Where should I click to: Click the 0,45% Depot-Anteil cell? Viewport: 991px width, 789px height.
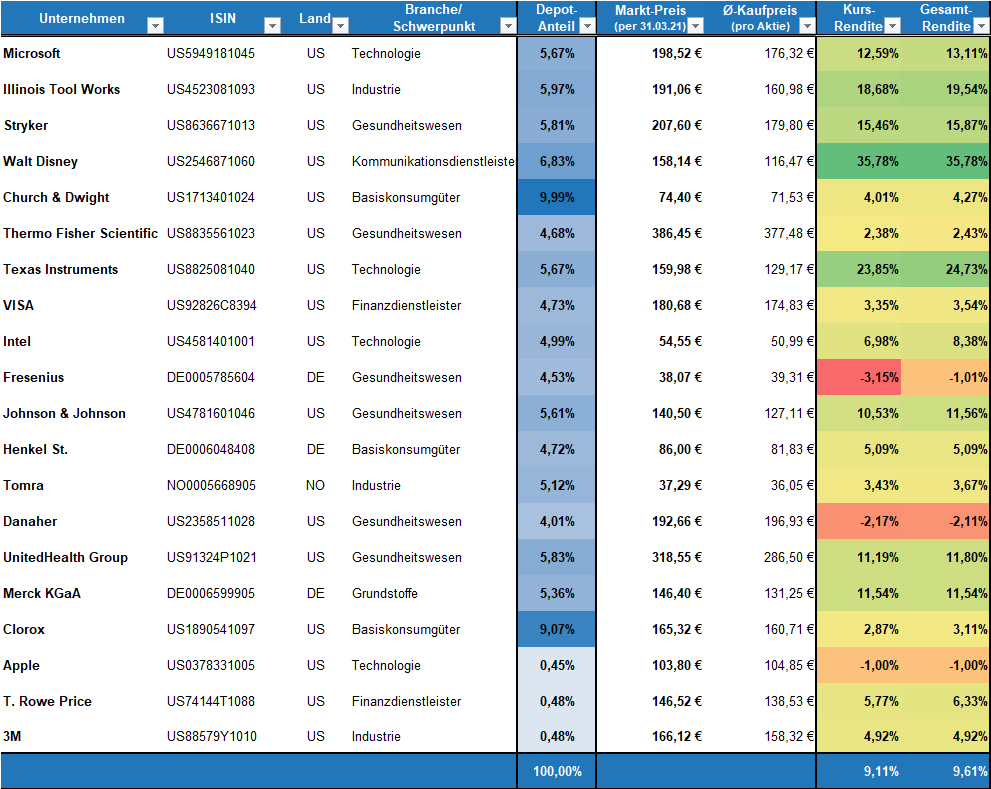557,666
